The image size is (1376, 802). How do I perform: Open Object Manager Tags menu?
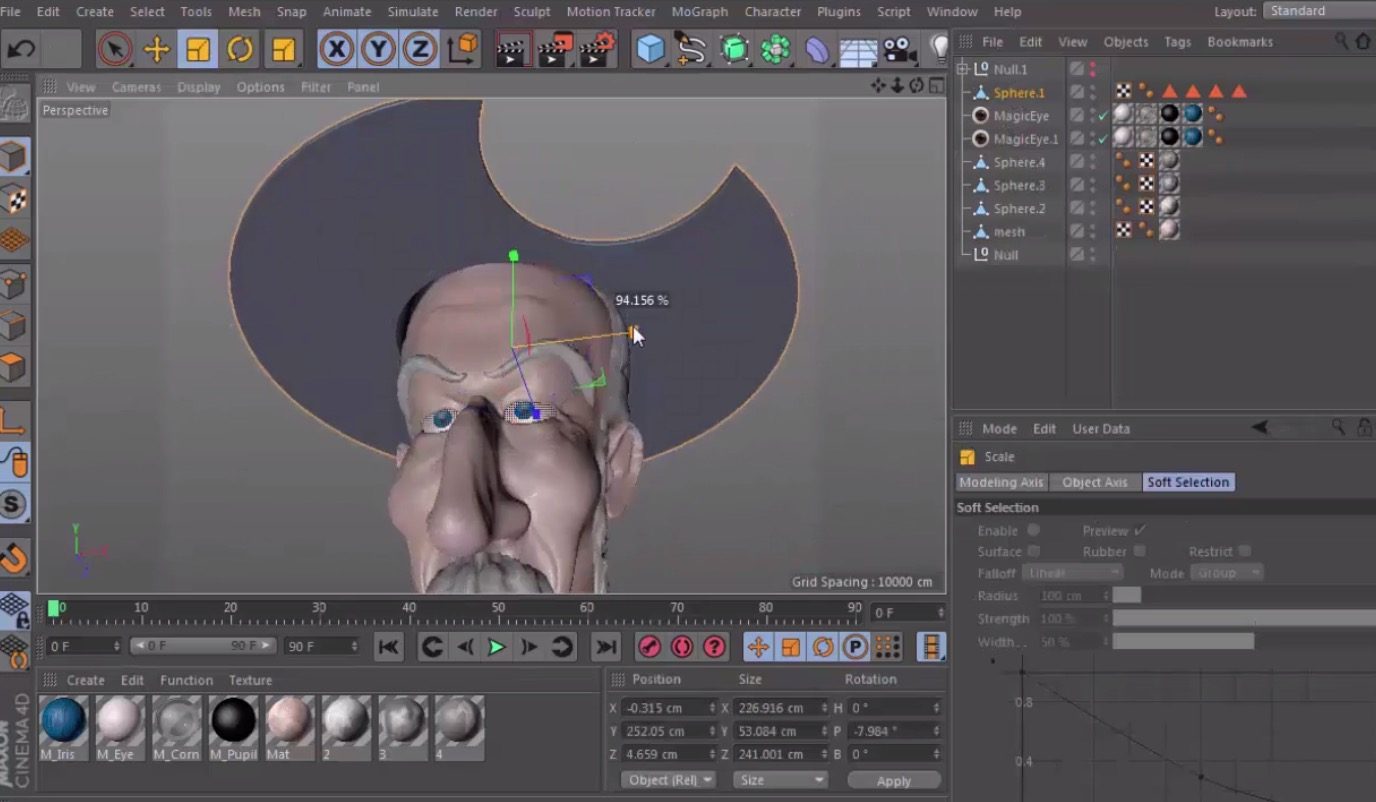point(1177,42)
